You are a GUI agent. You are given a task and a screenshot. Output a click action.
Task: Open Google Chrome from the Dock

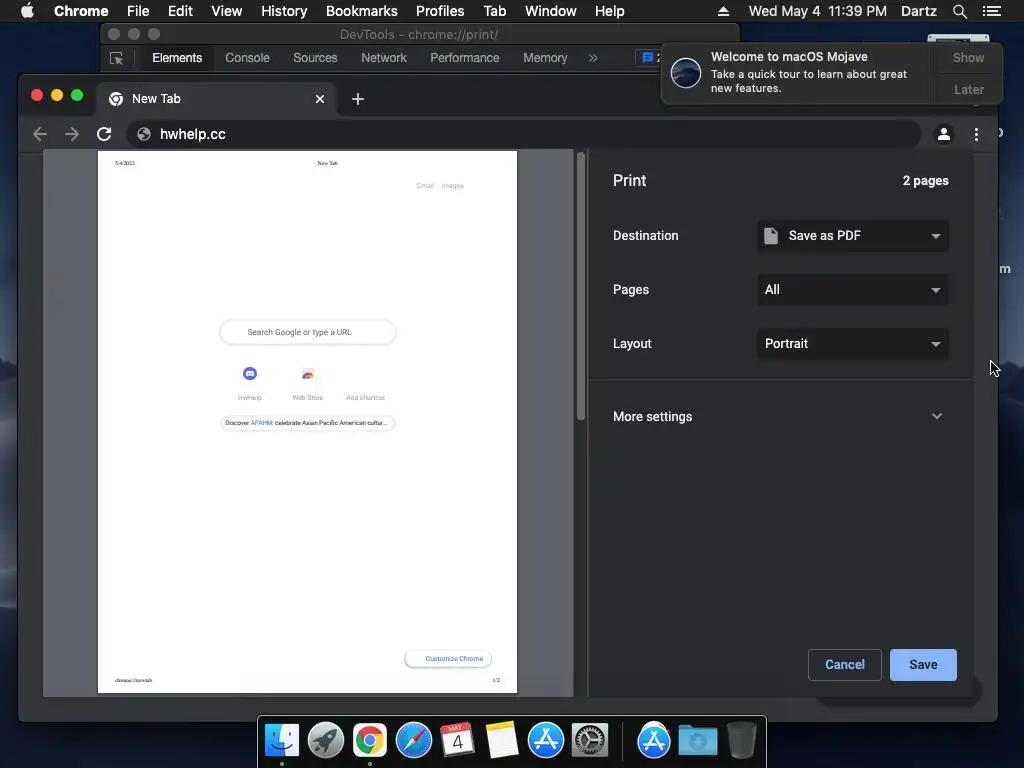(370, 741)
